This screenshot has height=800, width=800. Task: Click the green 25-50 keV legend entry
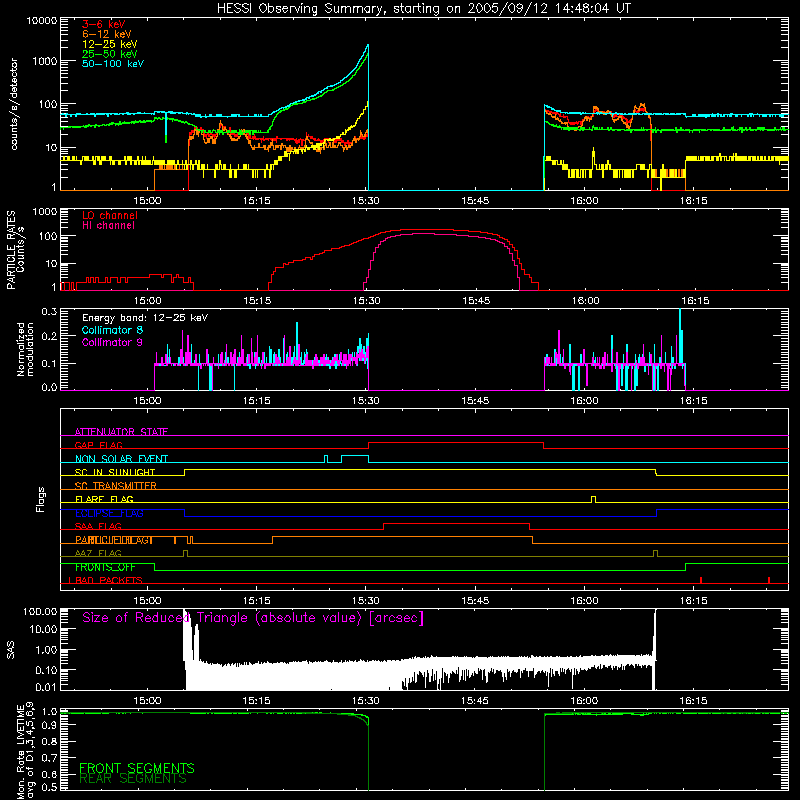pyautogui.click(x=109, y=54)
